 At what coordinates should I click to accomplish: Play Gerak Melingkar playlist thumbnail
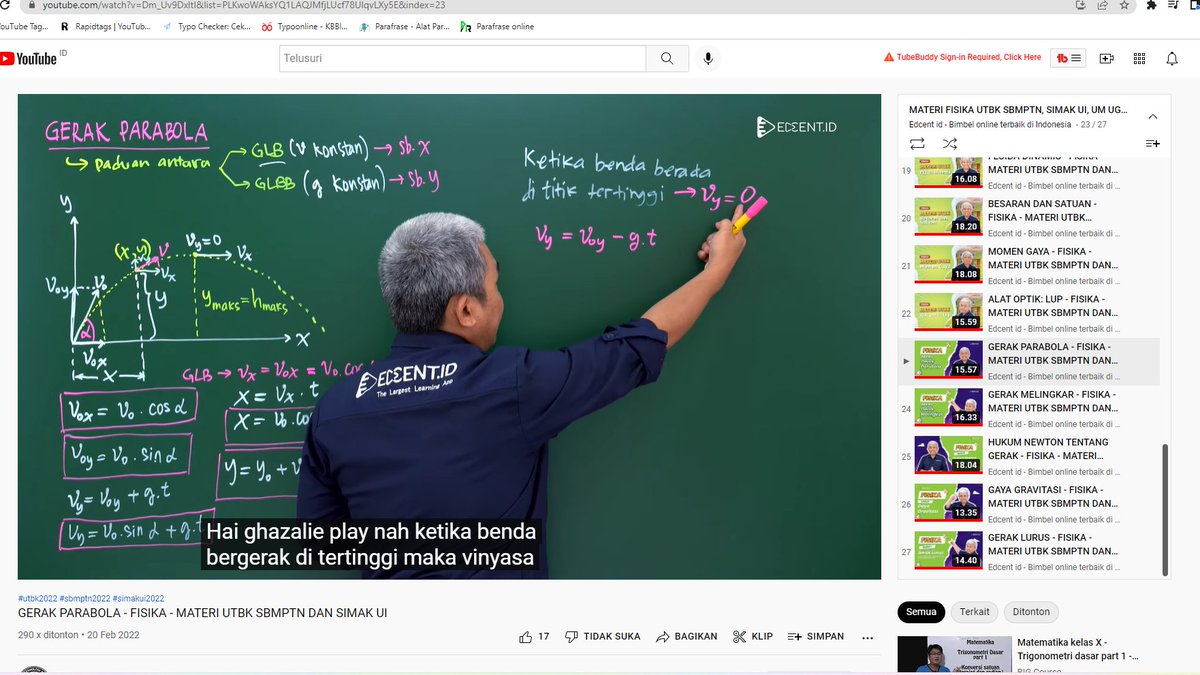(947, 407)
